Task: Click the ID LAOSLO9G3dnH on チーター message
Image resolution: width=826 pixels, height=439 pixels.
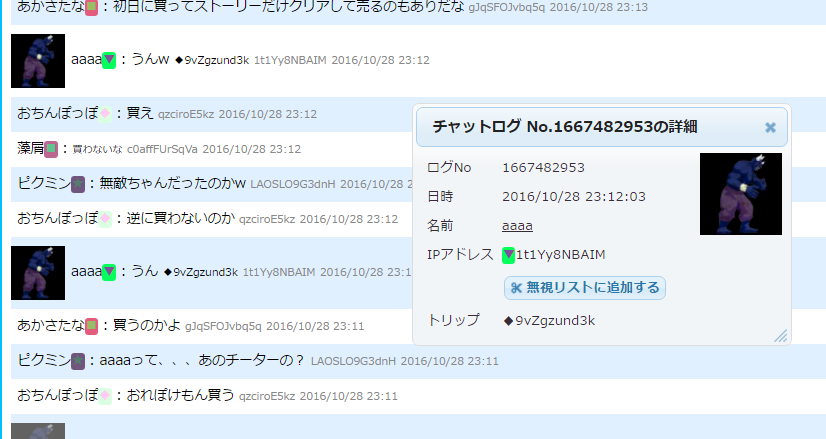Action: (353, 361)
